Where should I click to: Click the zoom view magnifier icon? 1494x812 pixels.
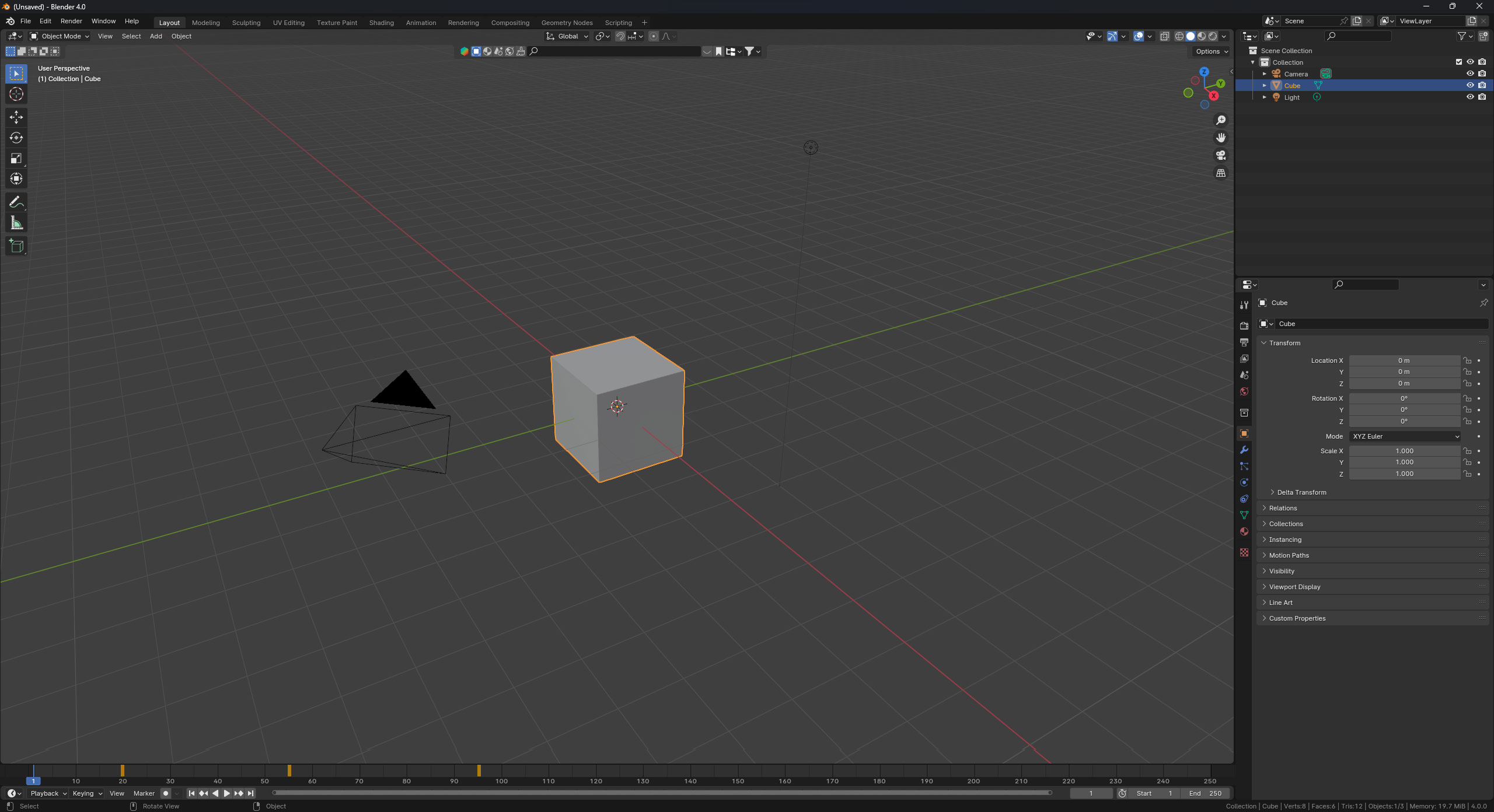pos(1220,120)
